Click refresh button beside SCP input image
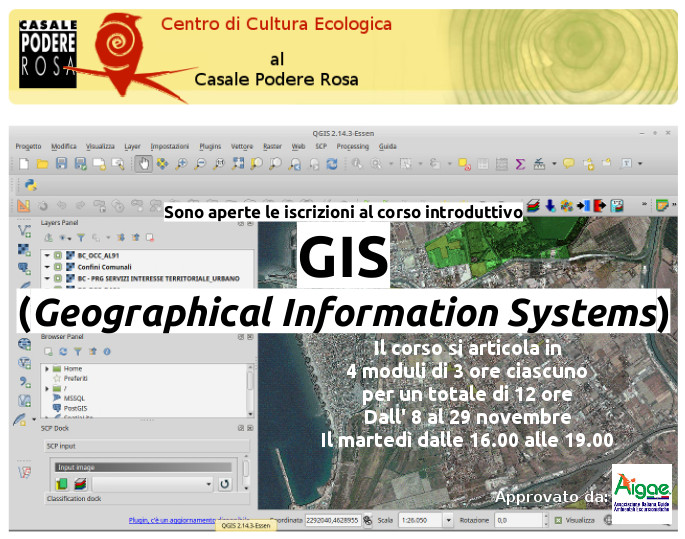This screenshot has width=685, height=539. coord(225,484)
